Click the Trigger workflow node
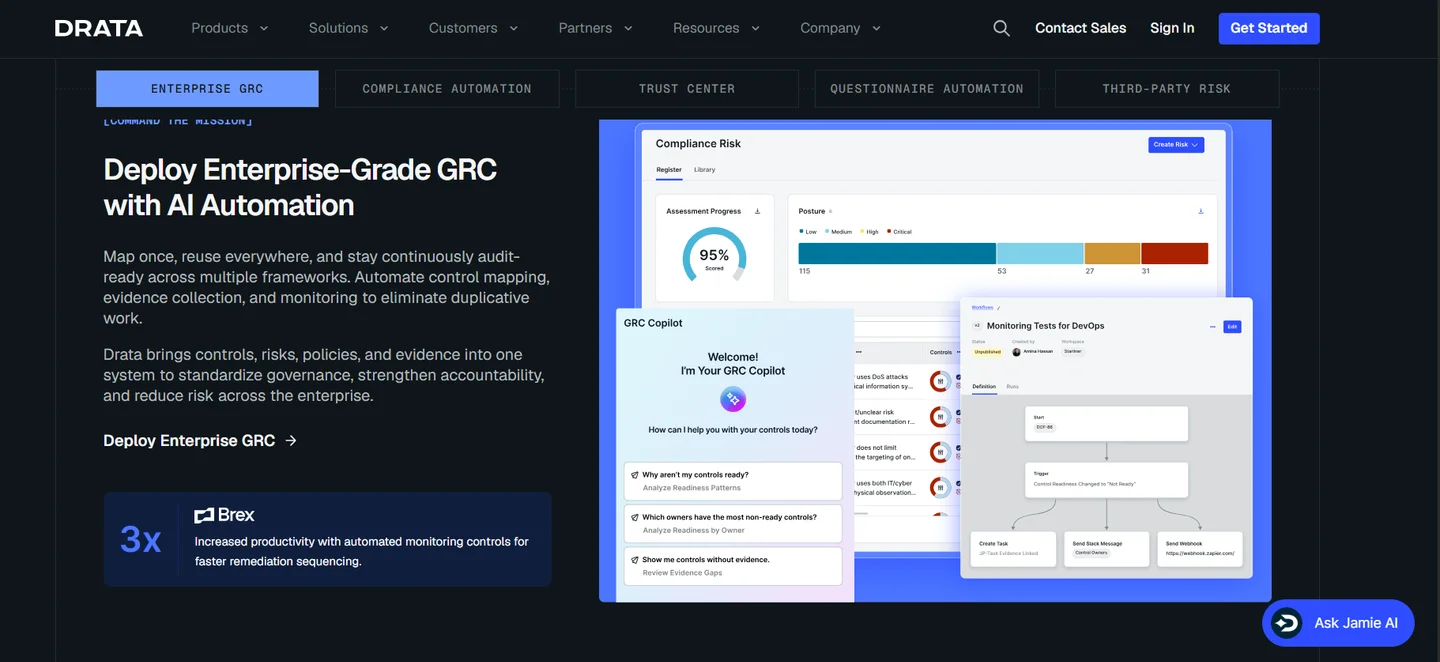The image size is (1440, 662). [x=1106, y=479]
